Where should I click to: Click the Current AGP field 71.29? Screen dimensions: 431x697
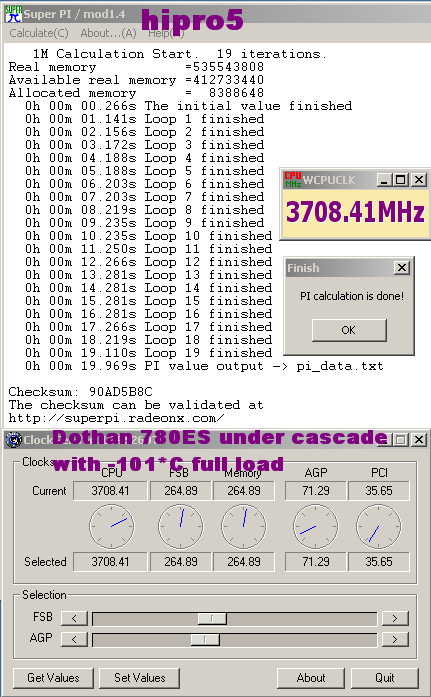(x=315, y=491)
